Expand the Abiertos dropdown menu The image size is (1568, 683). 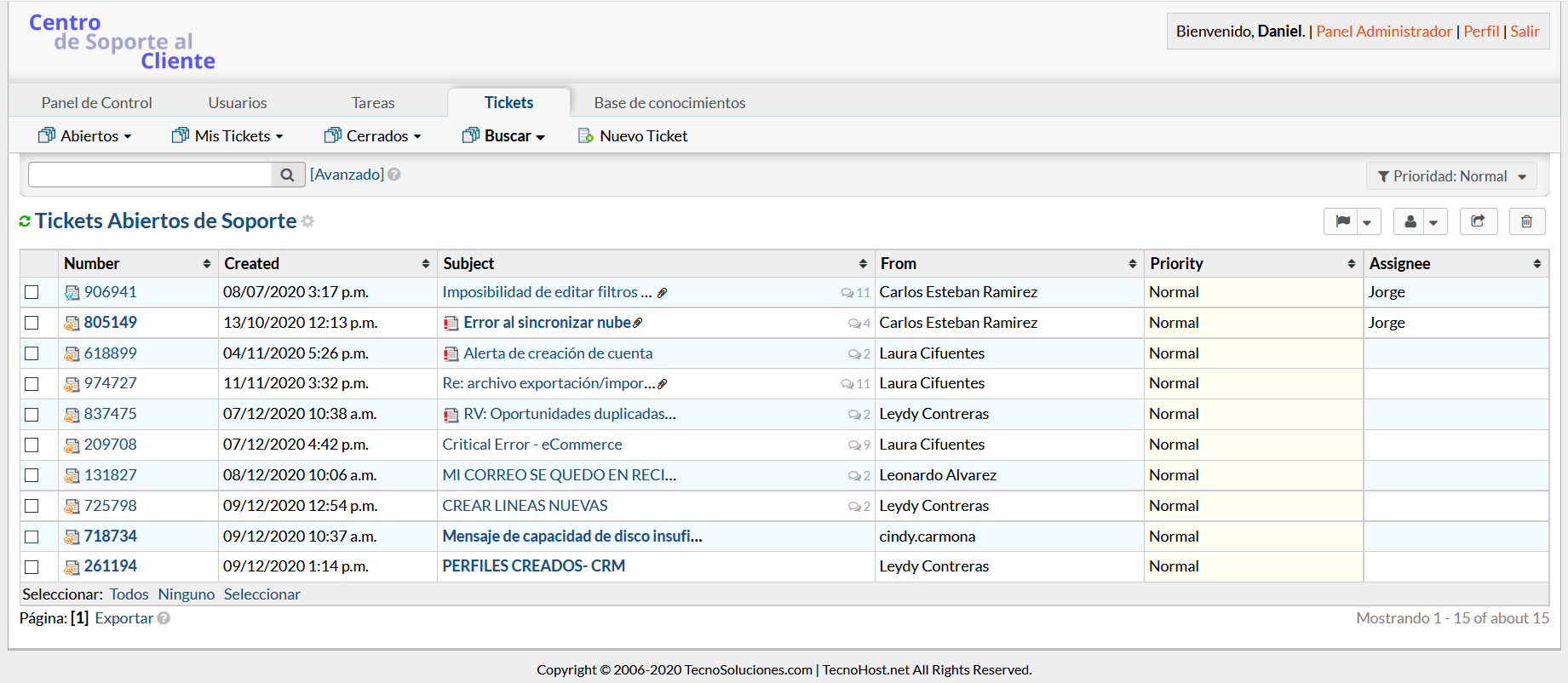(85, 136)
